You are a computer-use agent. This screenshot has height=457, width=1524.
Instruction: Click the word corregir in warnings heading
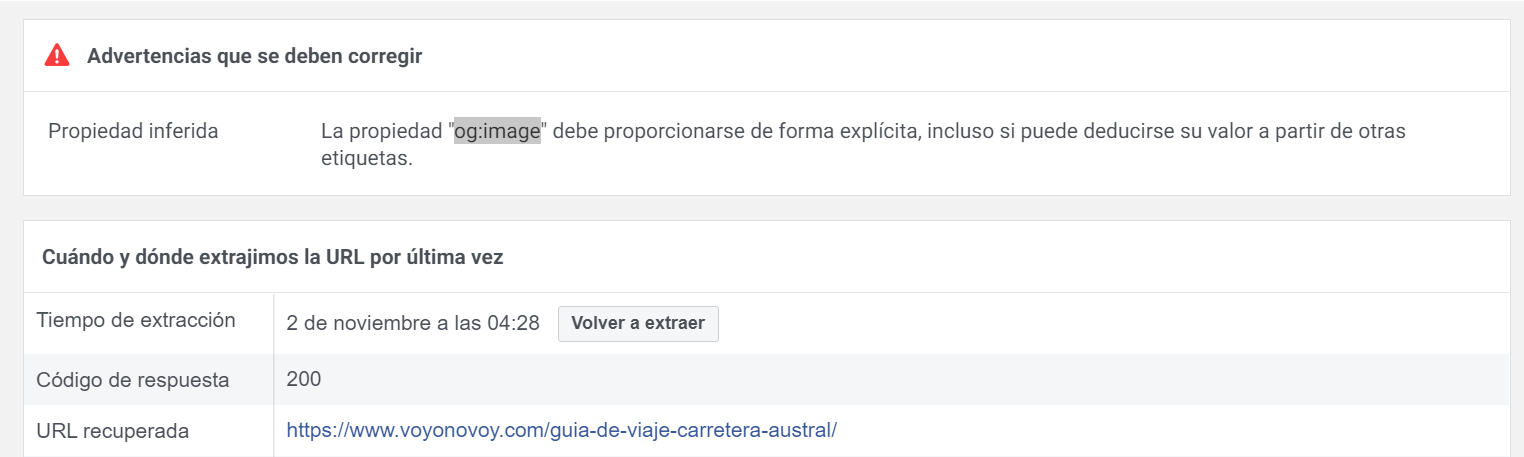[384, 56]
